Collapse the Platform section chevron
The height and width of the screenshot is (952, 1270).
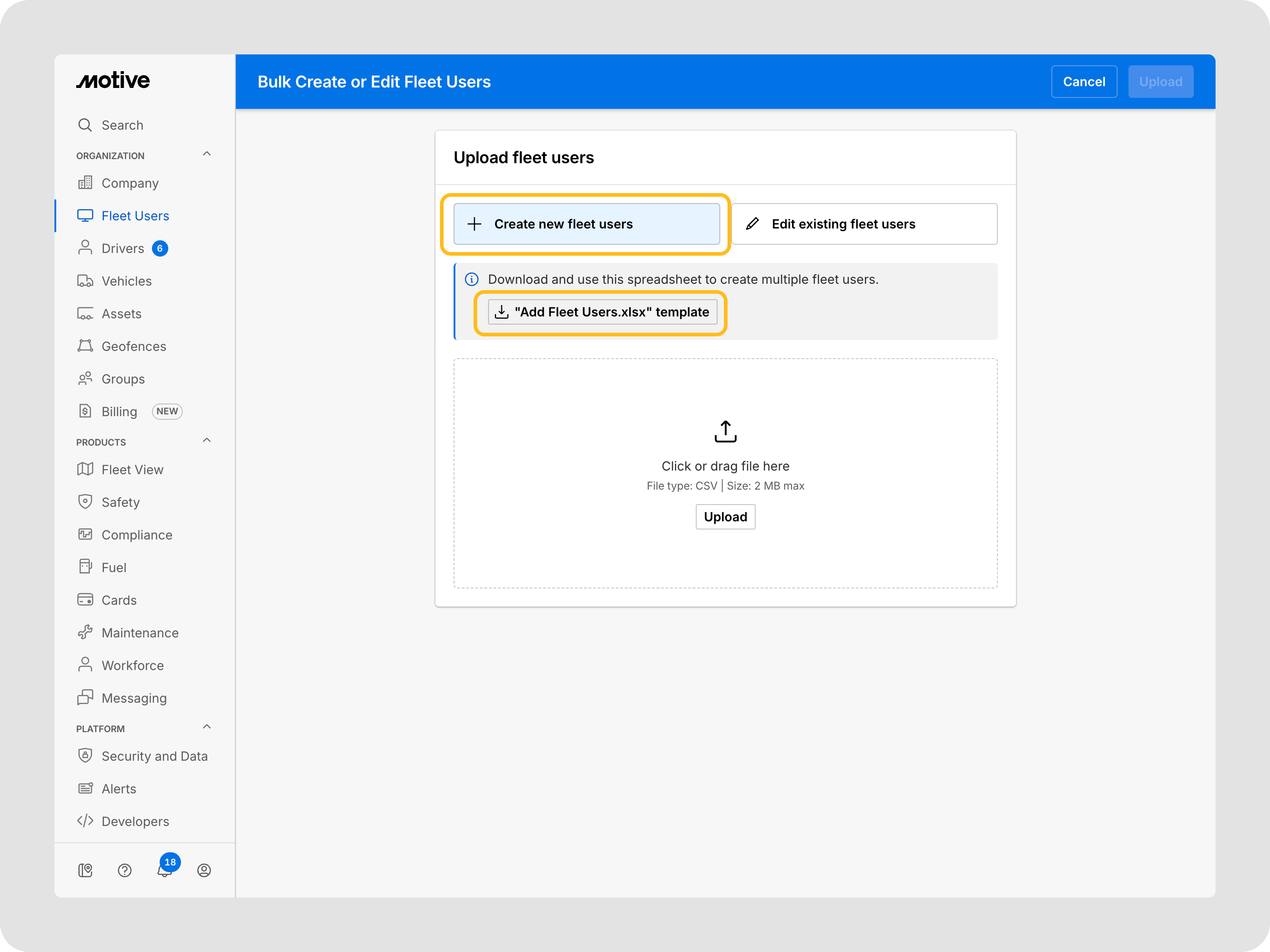tap(207, 727)
